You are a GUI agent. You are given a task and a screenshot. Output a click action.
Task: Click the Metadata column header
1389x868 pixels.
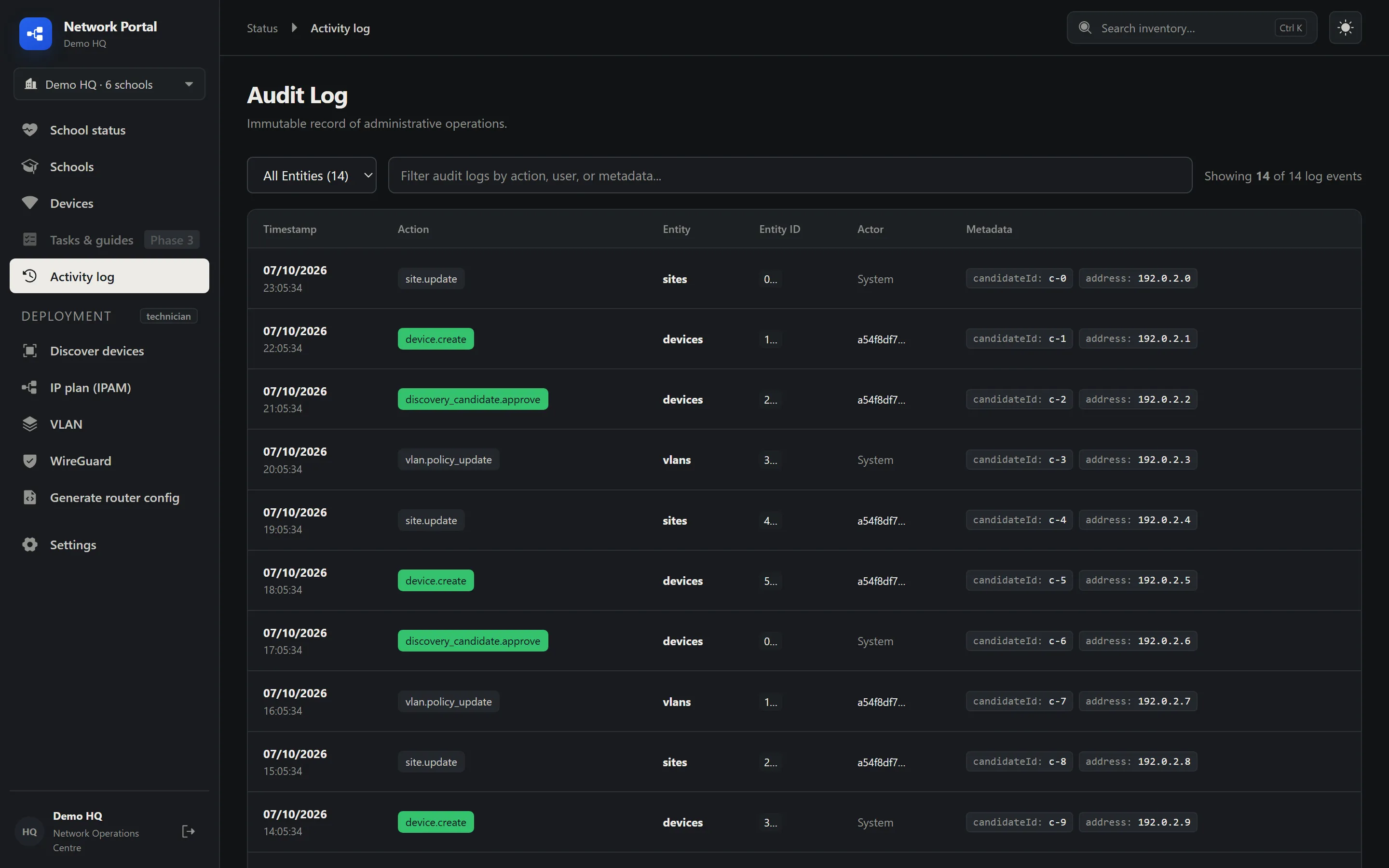(x=989, y=229)
